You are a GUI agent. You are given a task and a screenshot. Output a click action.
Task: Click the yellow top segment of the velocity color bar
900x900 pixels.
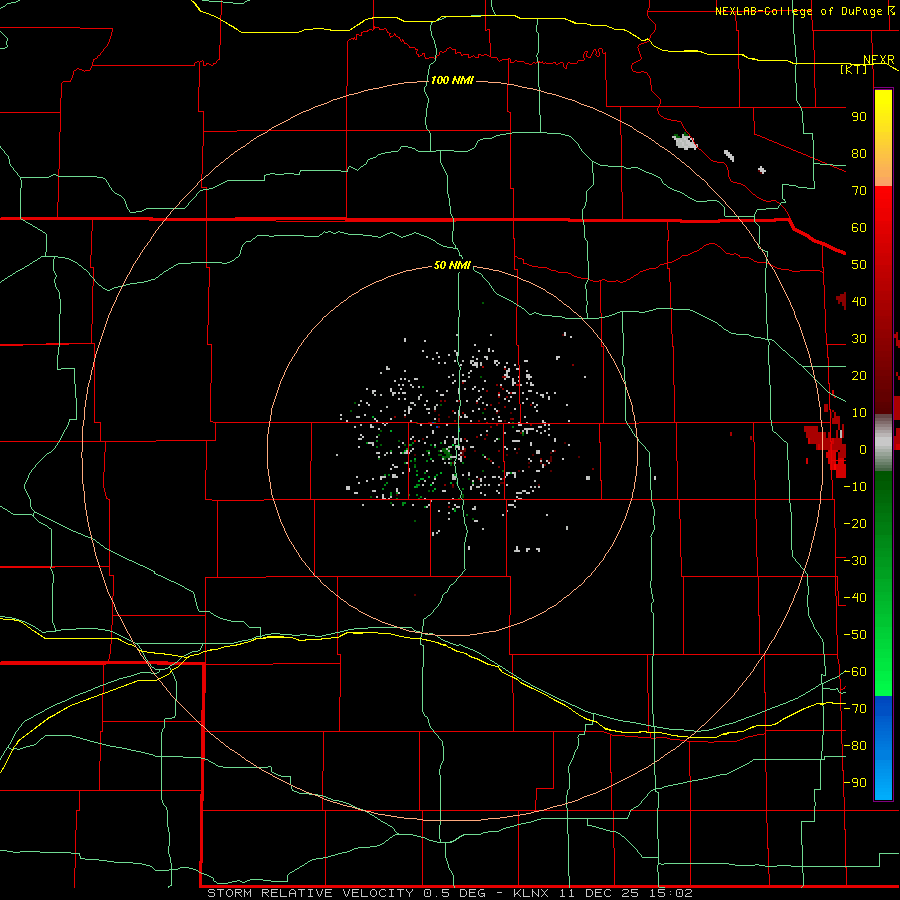pos(883,138)
